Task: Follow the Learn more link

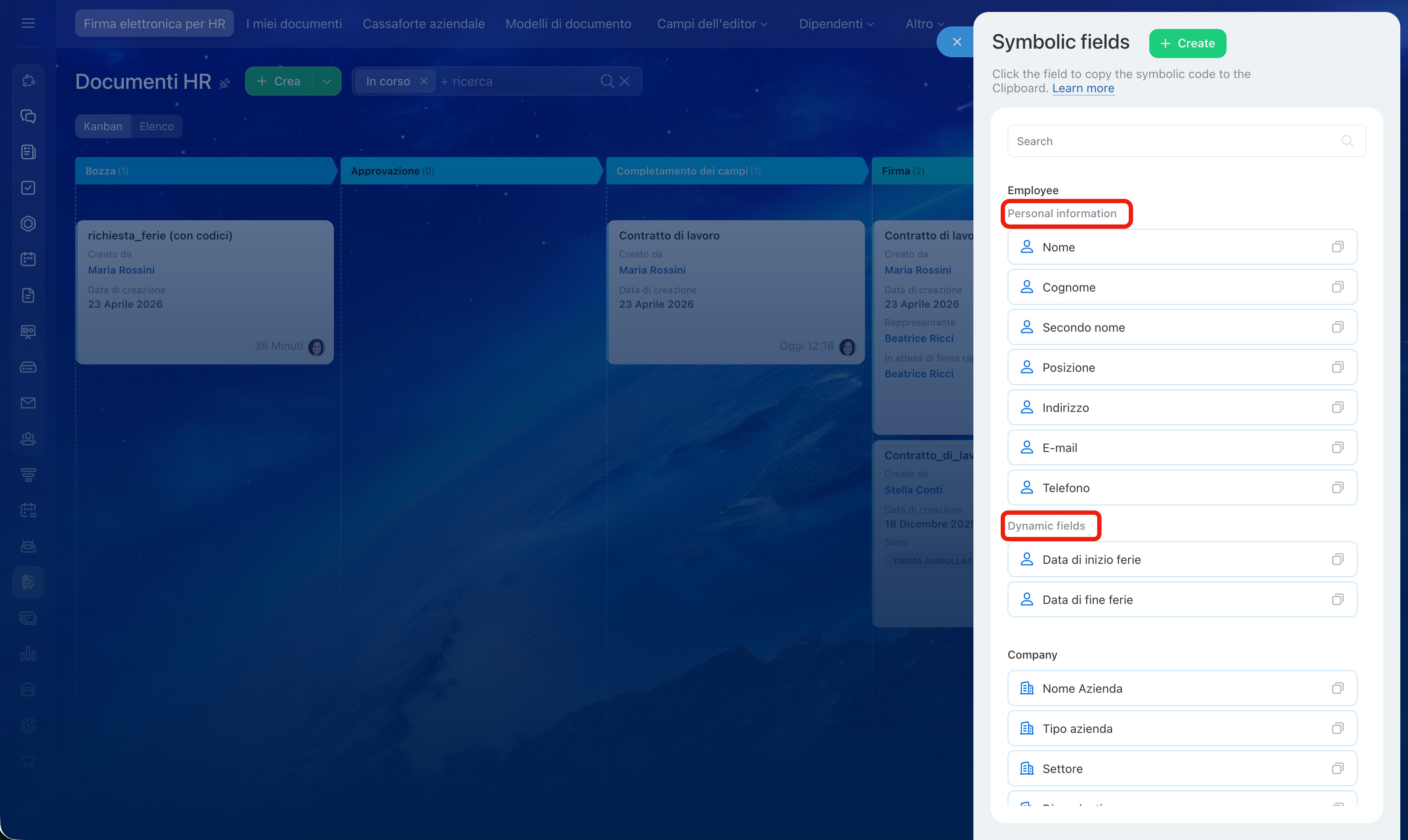Action: click(1082, 88)
